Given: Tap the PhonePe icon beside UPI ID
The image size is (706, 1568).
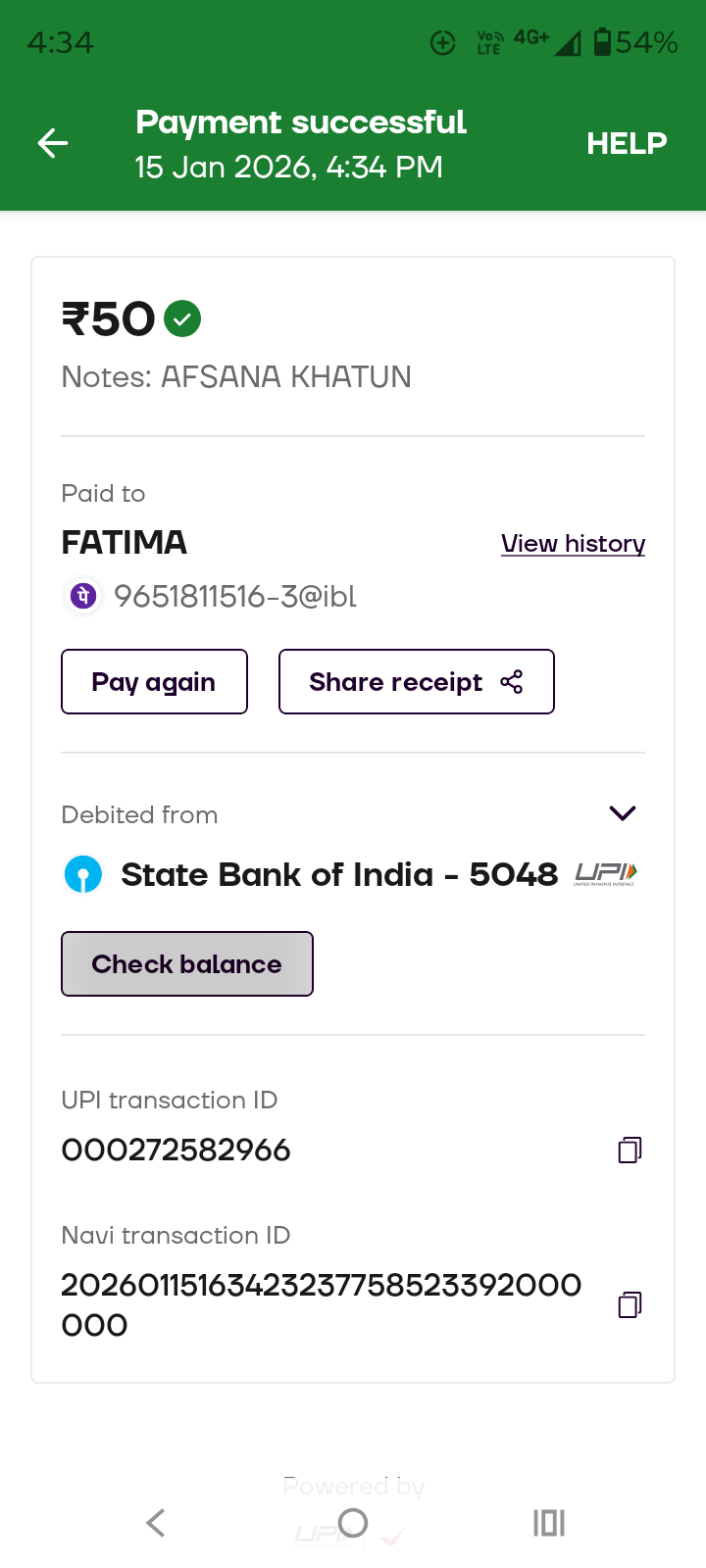Looking at the screenshot, I should (x=83, y=596).
